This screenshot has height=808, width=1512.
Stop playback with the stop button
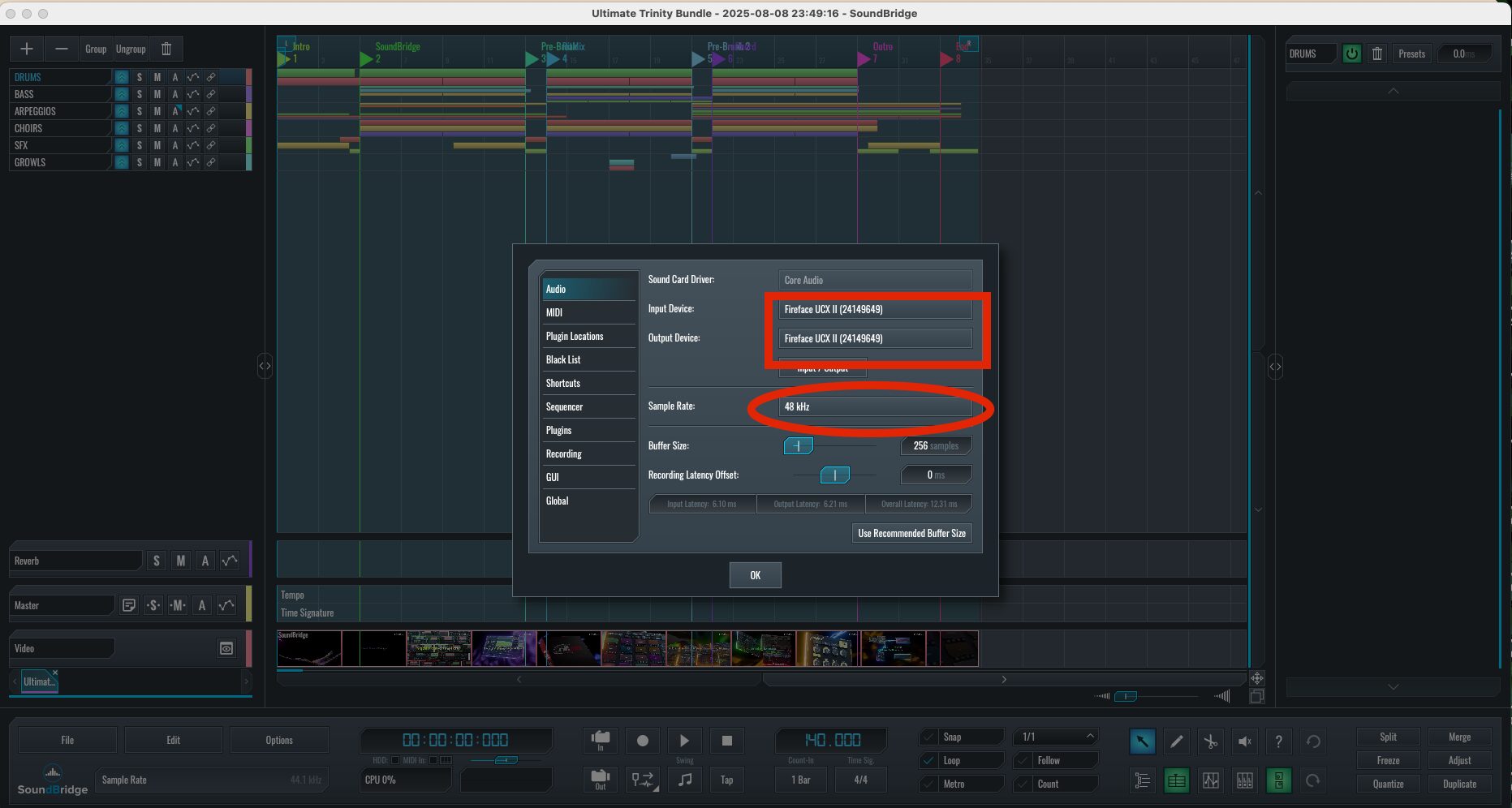point(726,741)
